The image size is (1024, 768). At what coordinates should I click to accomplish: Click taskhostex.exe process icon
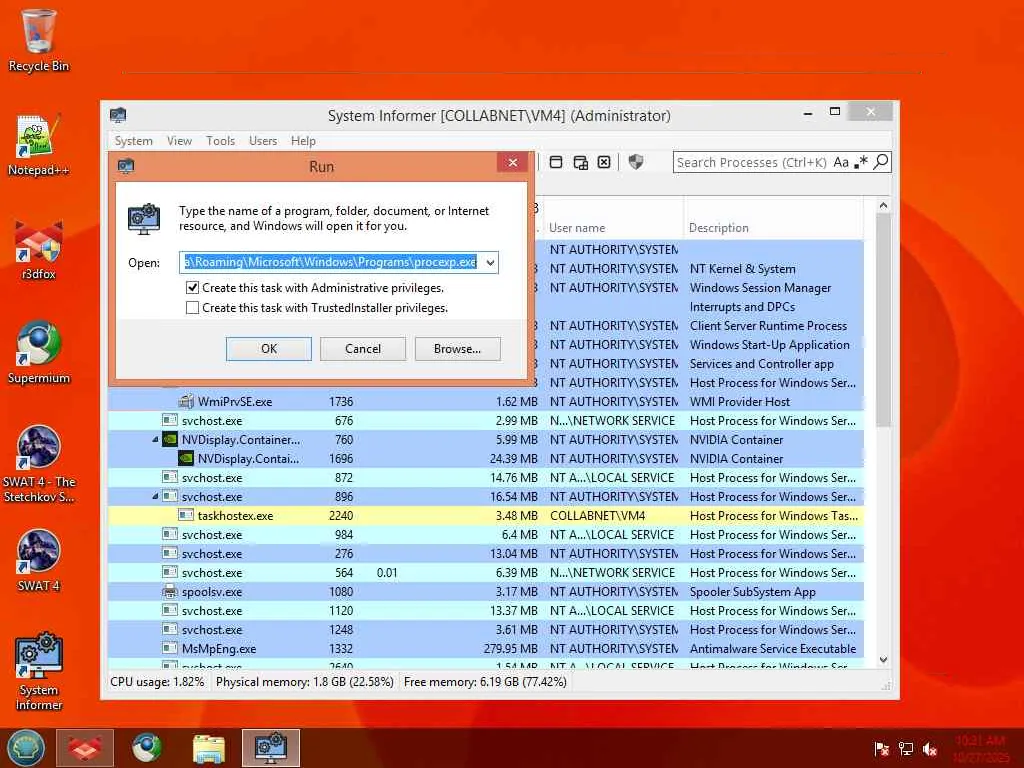pyautogui.click(x=186, y=515)
